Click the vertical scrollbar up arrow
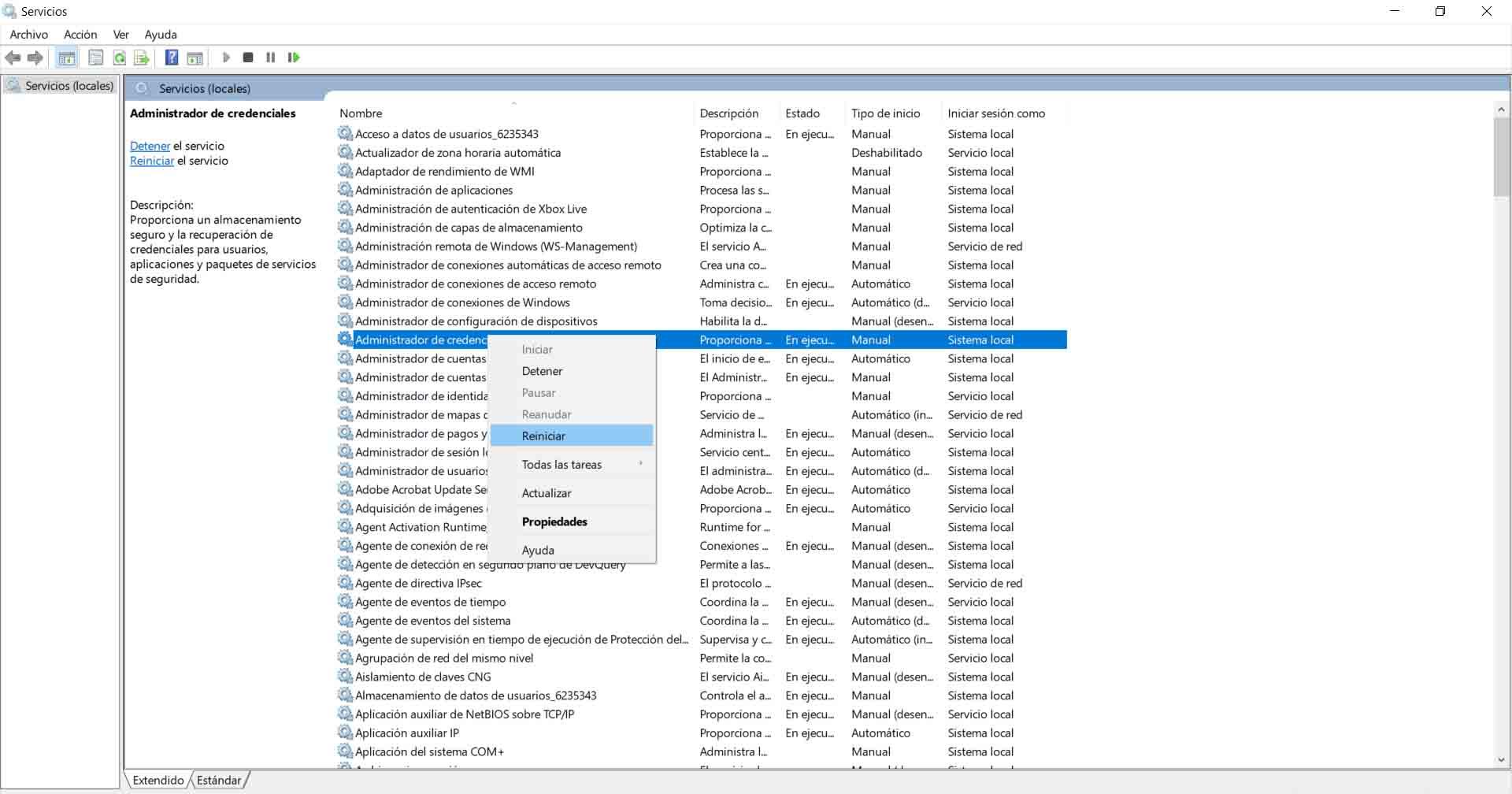This screenshot has height=794, width=1512. click(x=1502, y=109)
